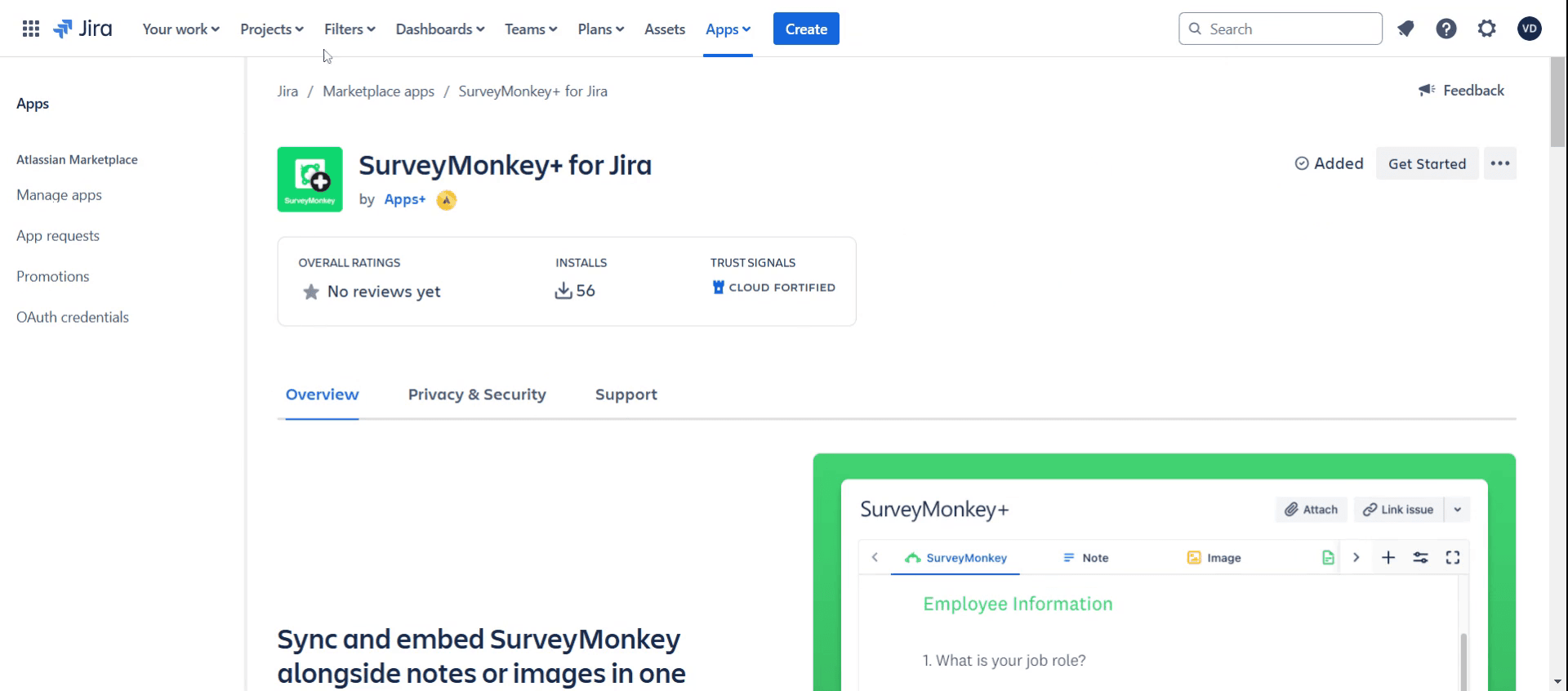This screenshot has height=691, width=1568.
Task: Click the Link issue button in preview
Action: [1398, 509]
